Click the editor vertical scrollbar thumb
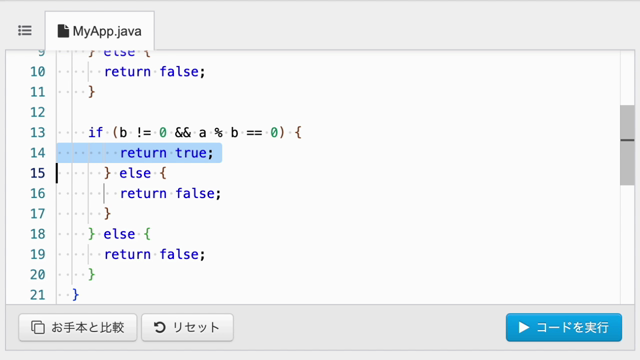Viewport: 640px width, 360px height. pyautogui.click(x=627, y=145)
